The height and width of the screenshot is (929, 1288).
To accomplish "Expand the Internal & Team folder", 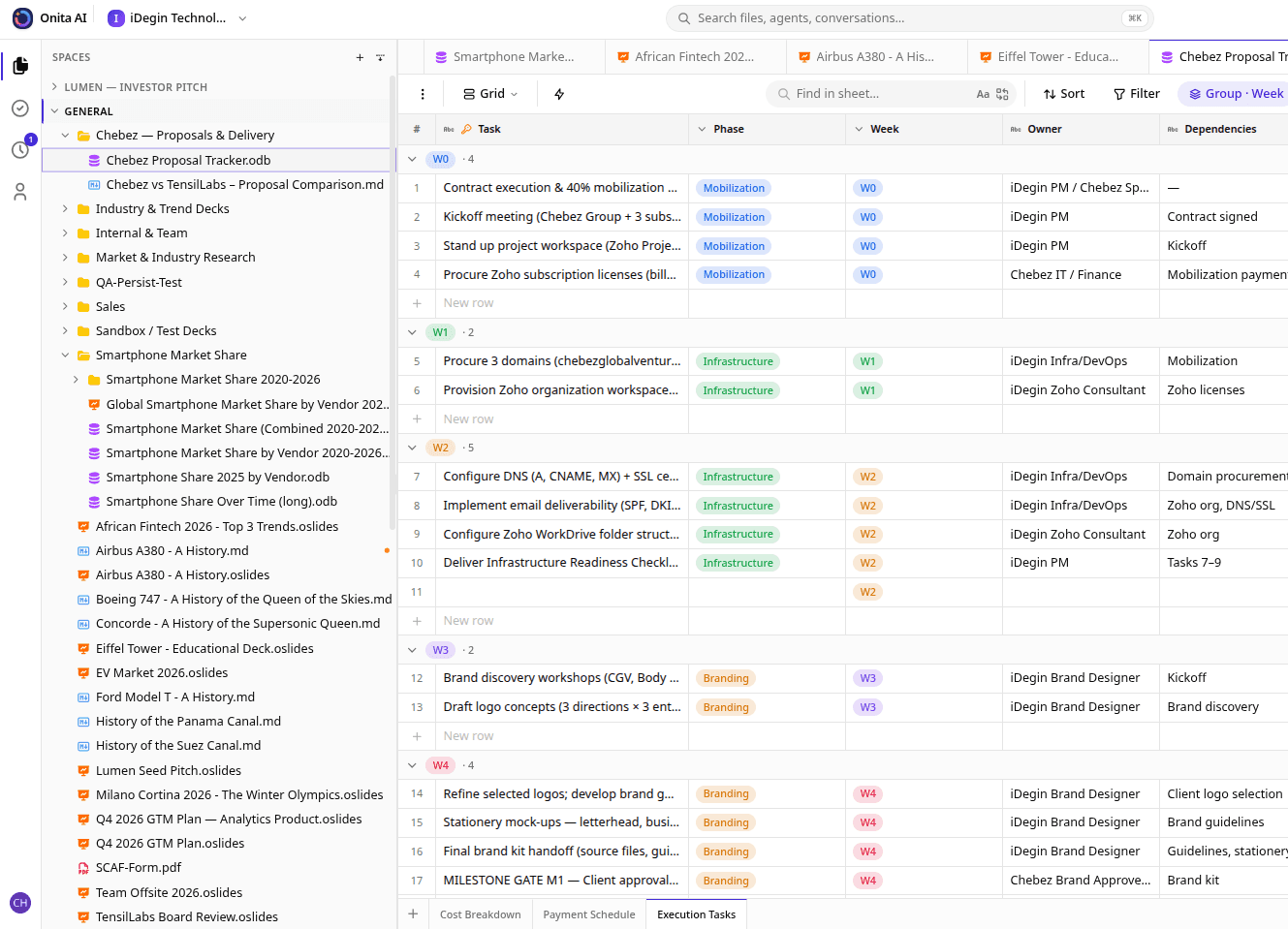I will click(x=65, y=232).
